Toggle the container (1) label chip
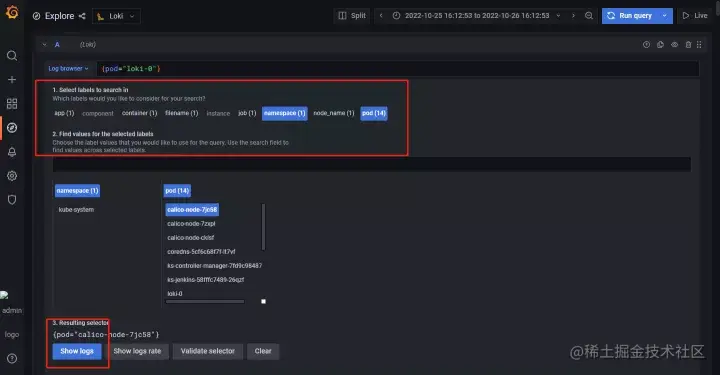The height and width of the screenshot is (375, 720). (x=140, y=113)
